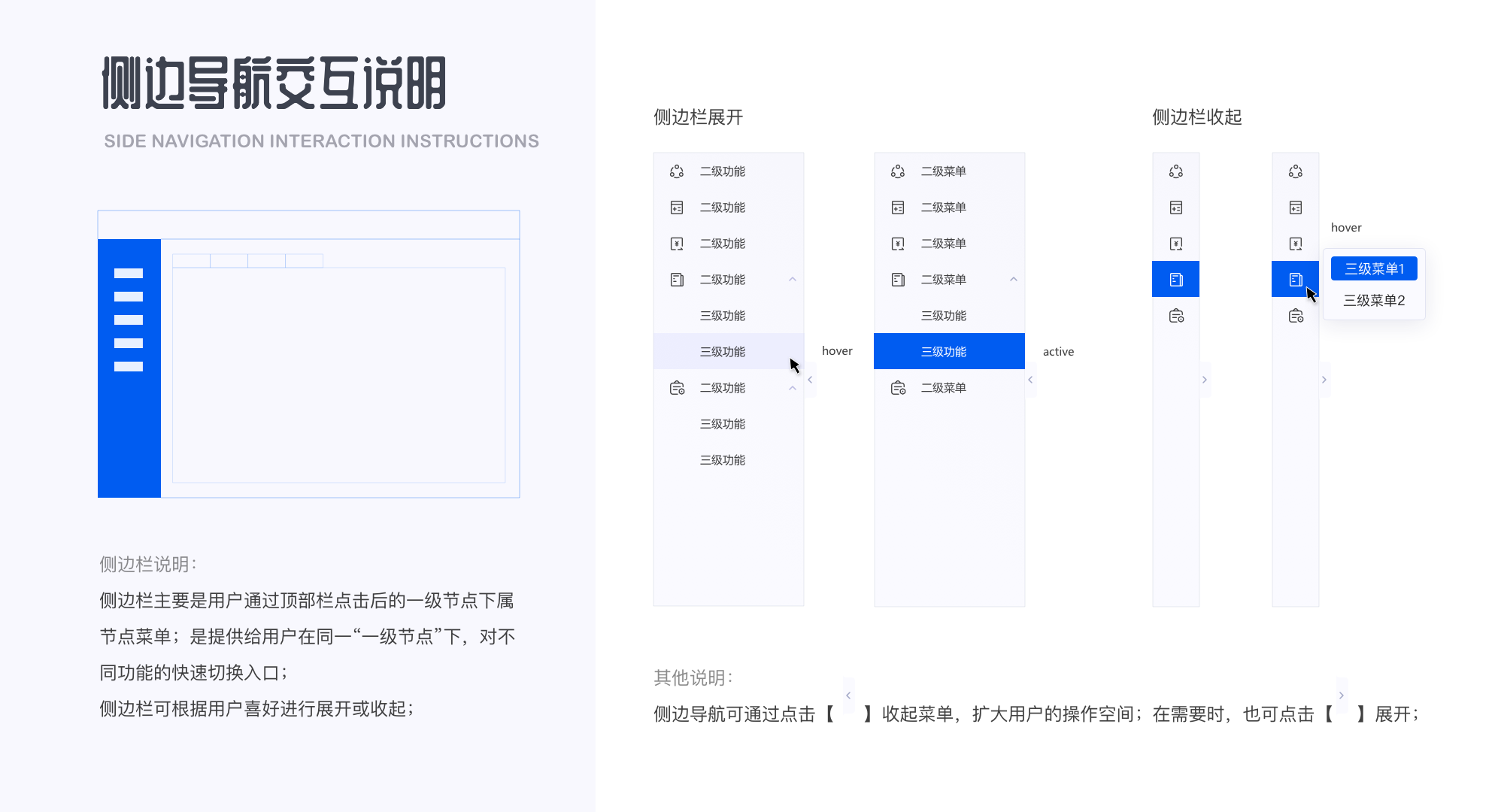Click cluster nodes icon in collapsed sidebar with flyout
1504x812 pixels.
[1296, 171]
